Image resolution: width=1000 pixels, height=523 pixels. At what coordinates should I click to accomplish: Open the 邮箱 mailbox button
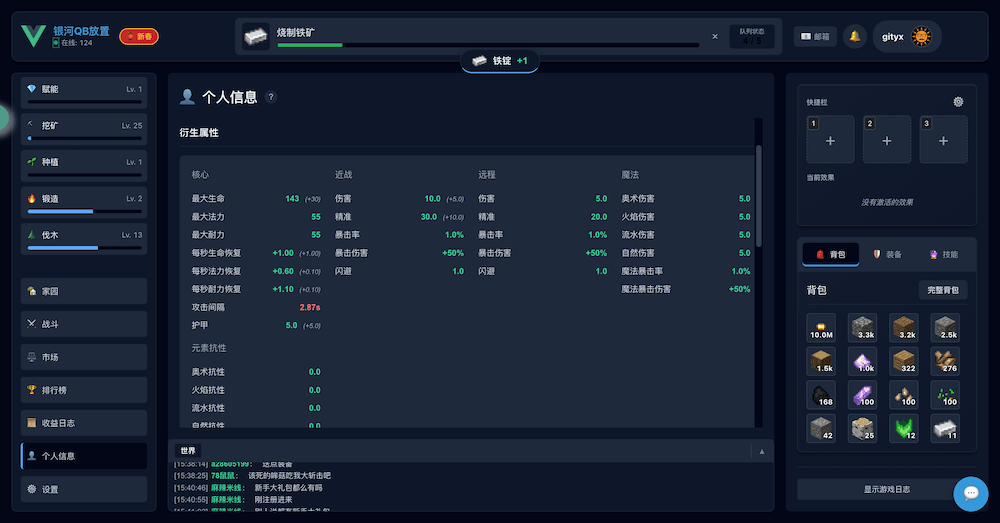tap(815, 36)
